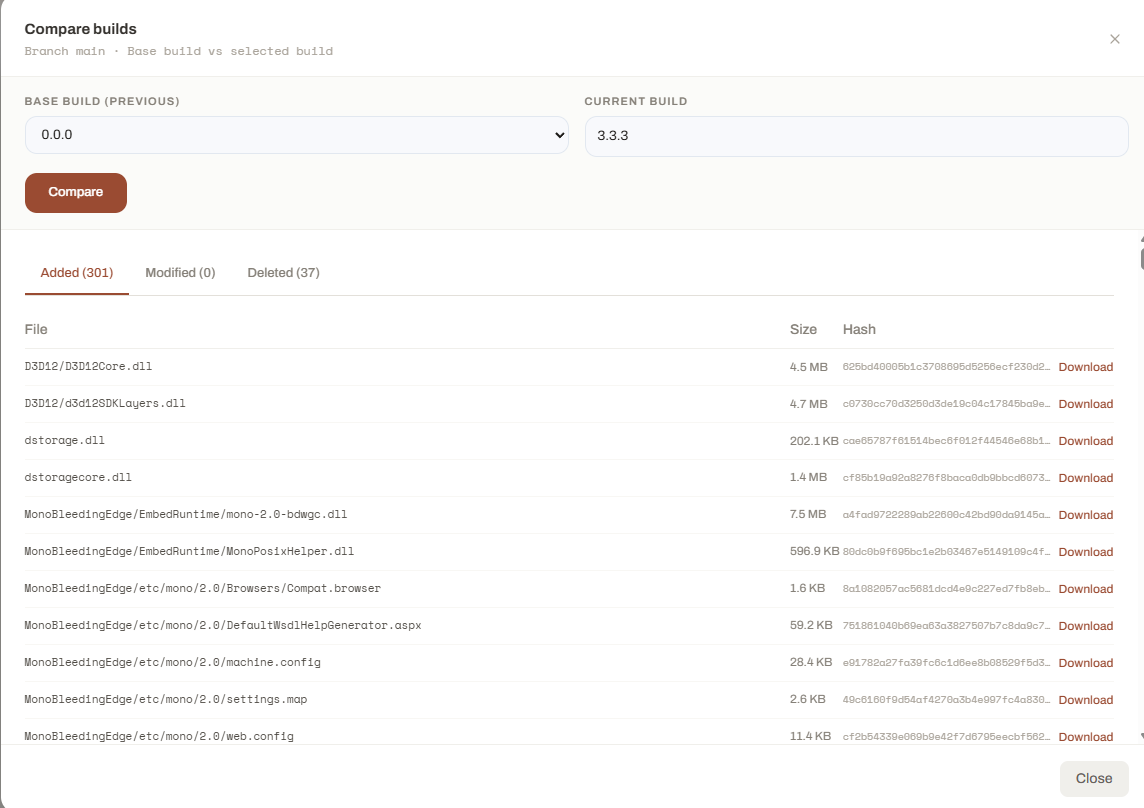The image size is (1144, 808).
Task: Select the Compat.browser file path
Action: click(203, 588)
